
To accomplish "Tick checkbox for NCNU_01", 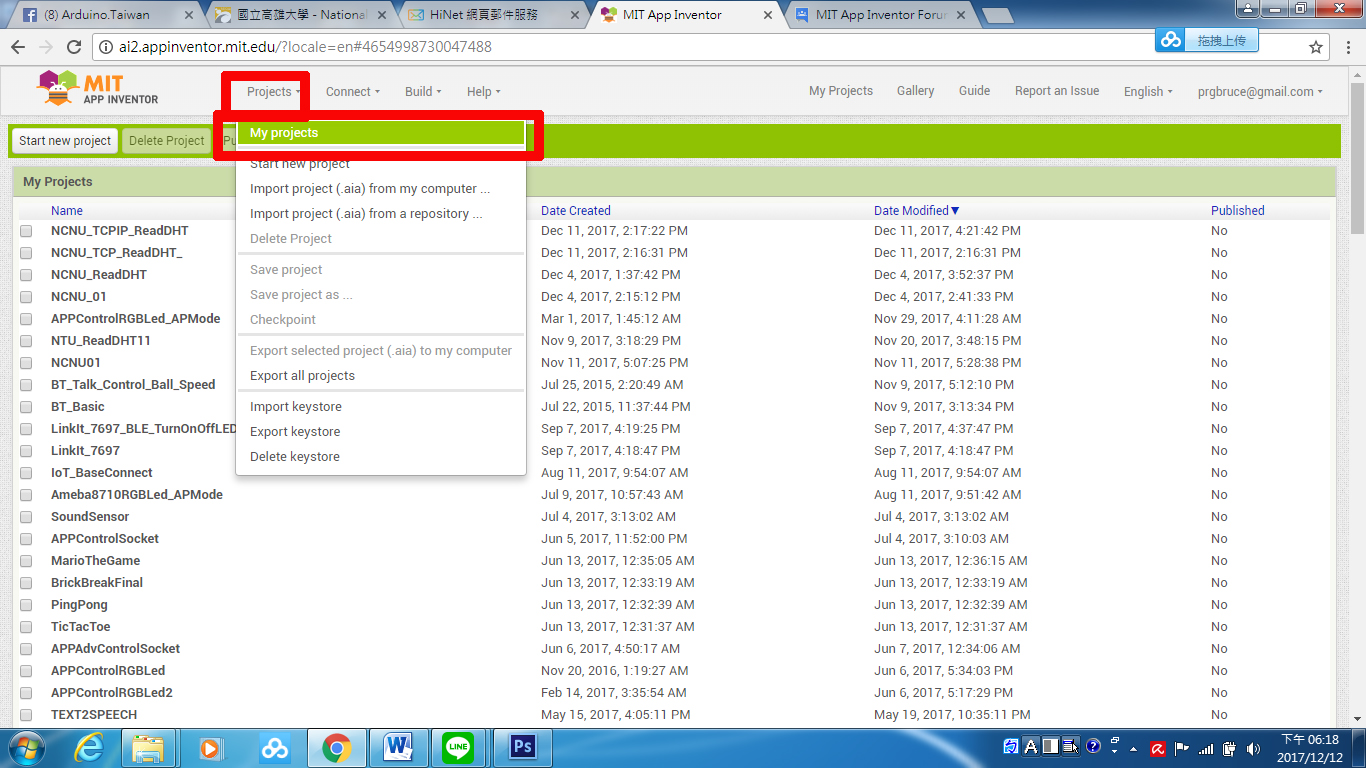I will point(27,297).
